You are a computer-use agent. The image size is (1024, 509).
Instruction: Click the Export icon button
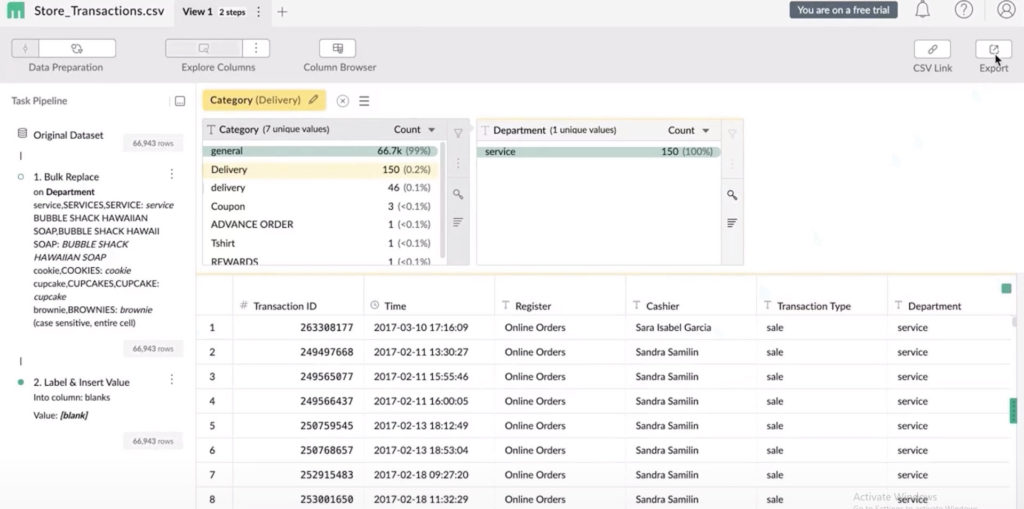coord(993,49)
